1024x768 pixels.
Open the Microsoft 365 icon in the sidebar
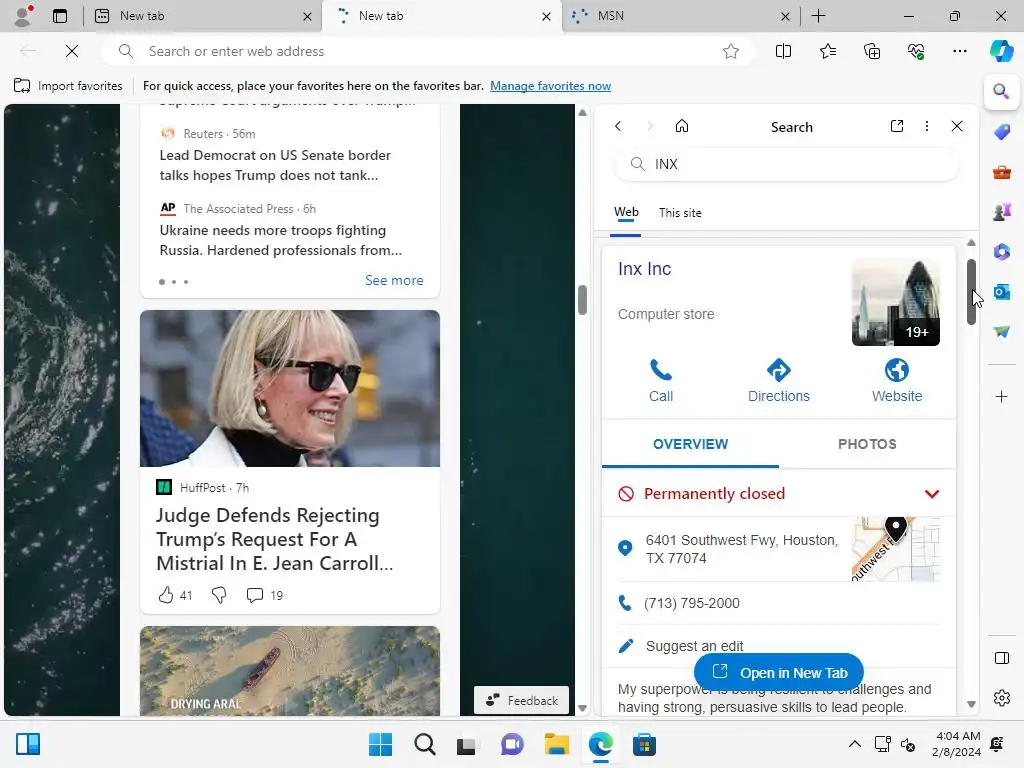tap(1001, 251)
